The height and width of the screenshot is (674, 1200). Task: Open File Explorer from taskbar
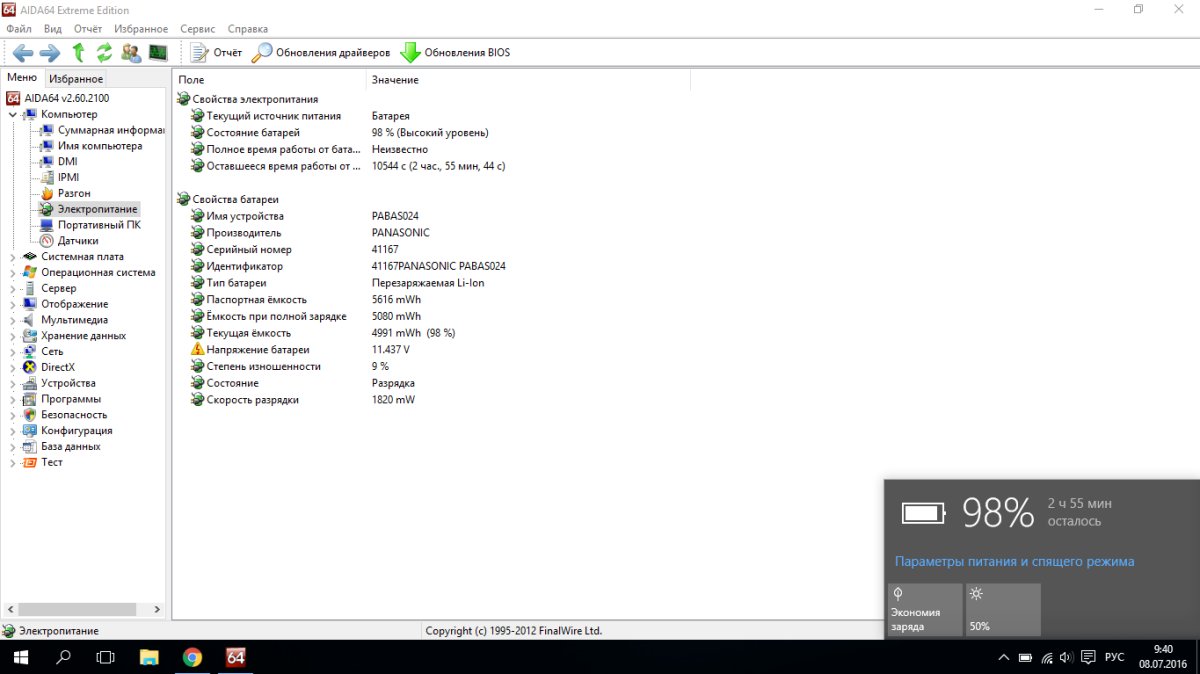pos(149,657)
